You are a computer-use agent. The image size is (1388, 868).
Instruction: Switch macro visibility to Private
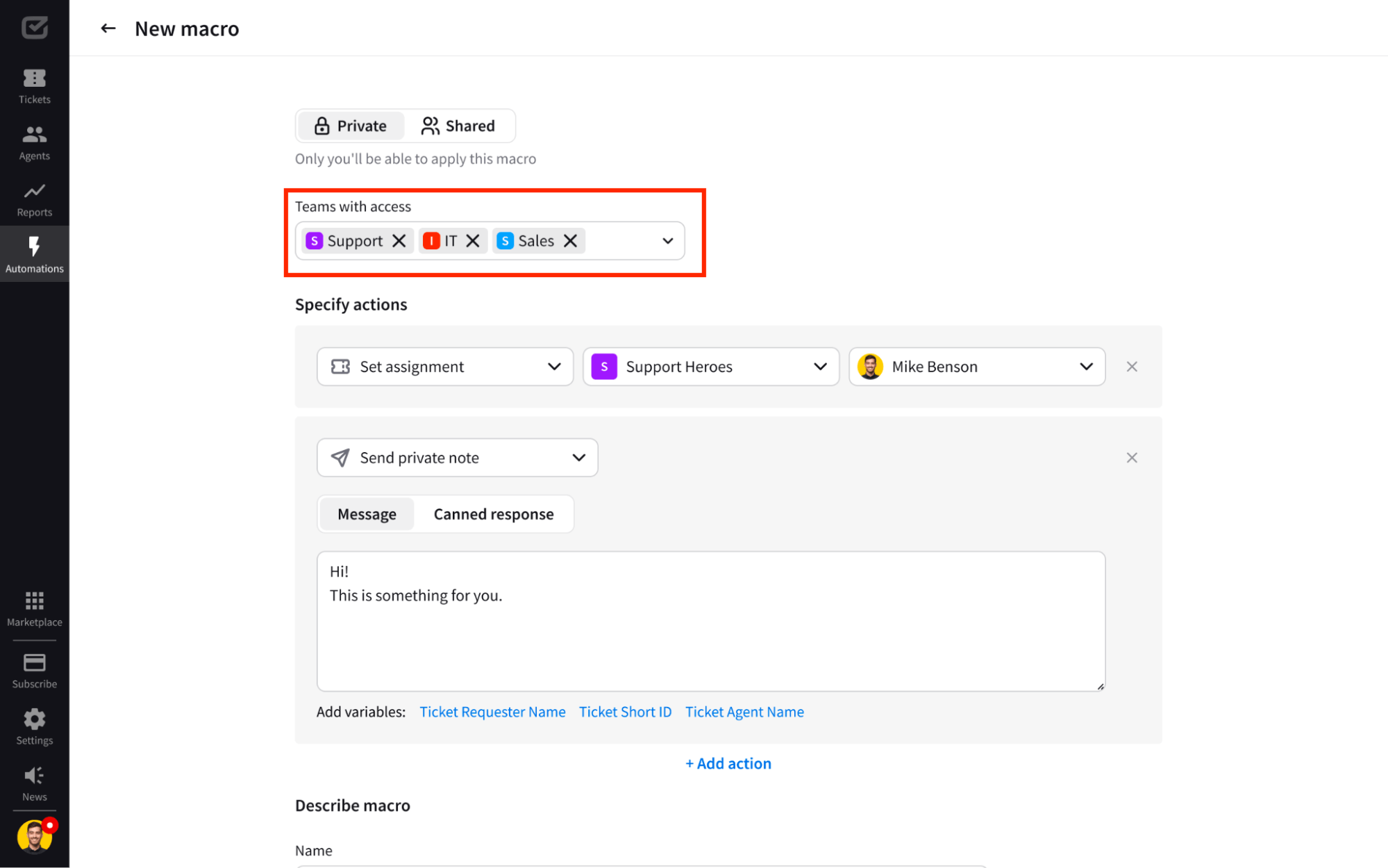coord(351,126)
